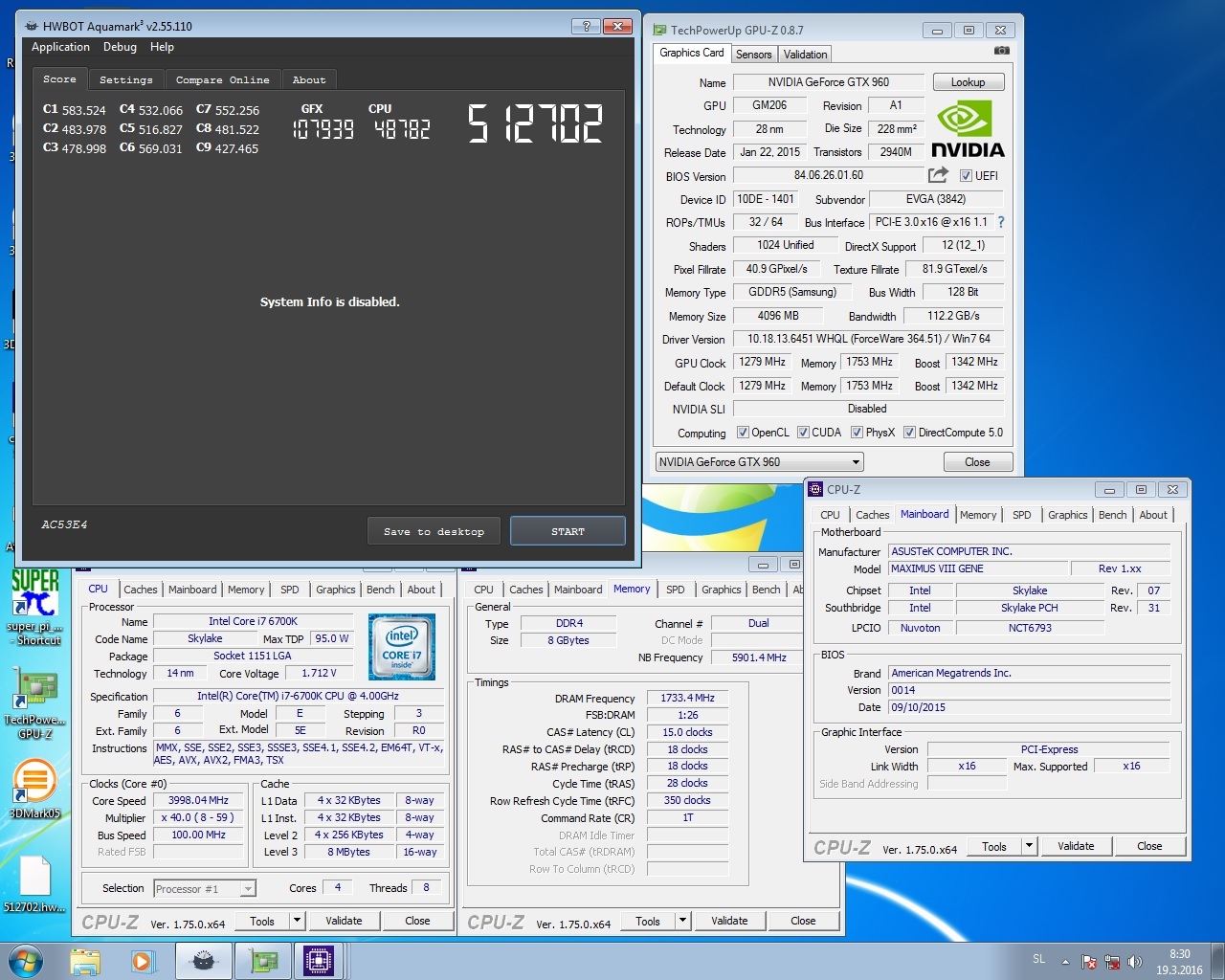Click the help question mark in Aquamark title bar

tap(587, 27)
